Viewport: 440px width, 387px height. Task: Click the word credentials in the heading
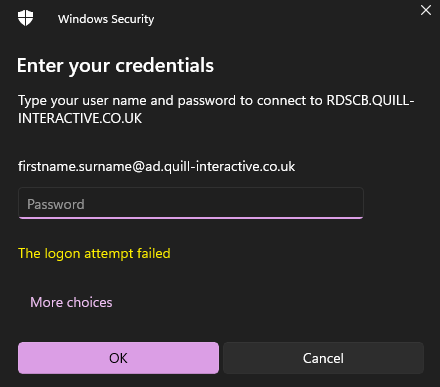pos(165,65)
